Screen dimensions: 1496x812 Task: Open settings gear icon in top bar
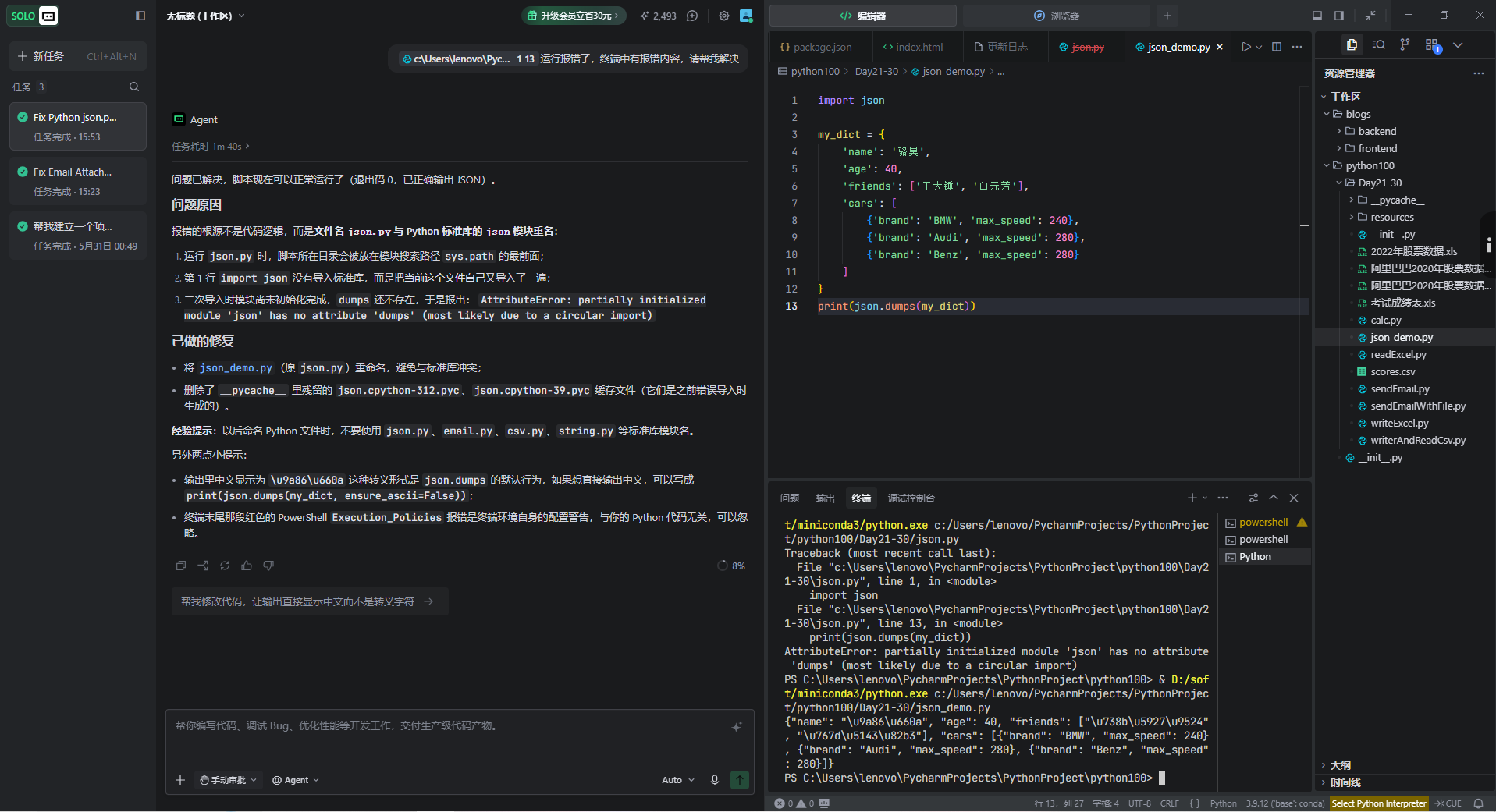point(724,16)
